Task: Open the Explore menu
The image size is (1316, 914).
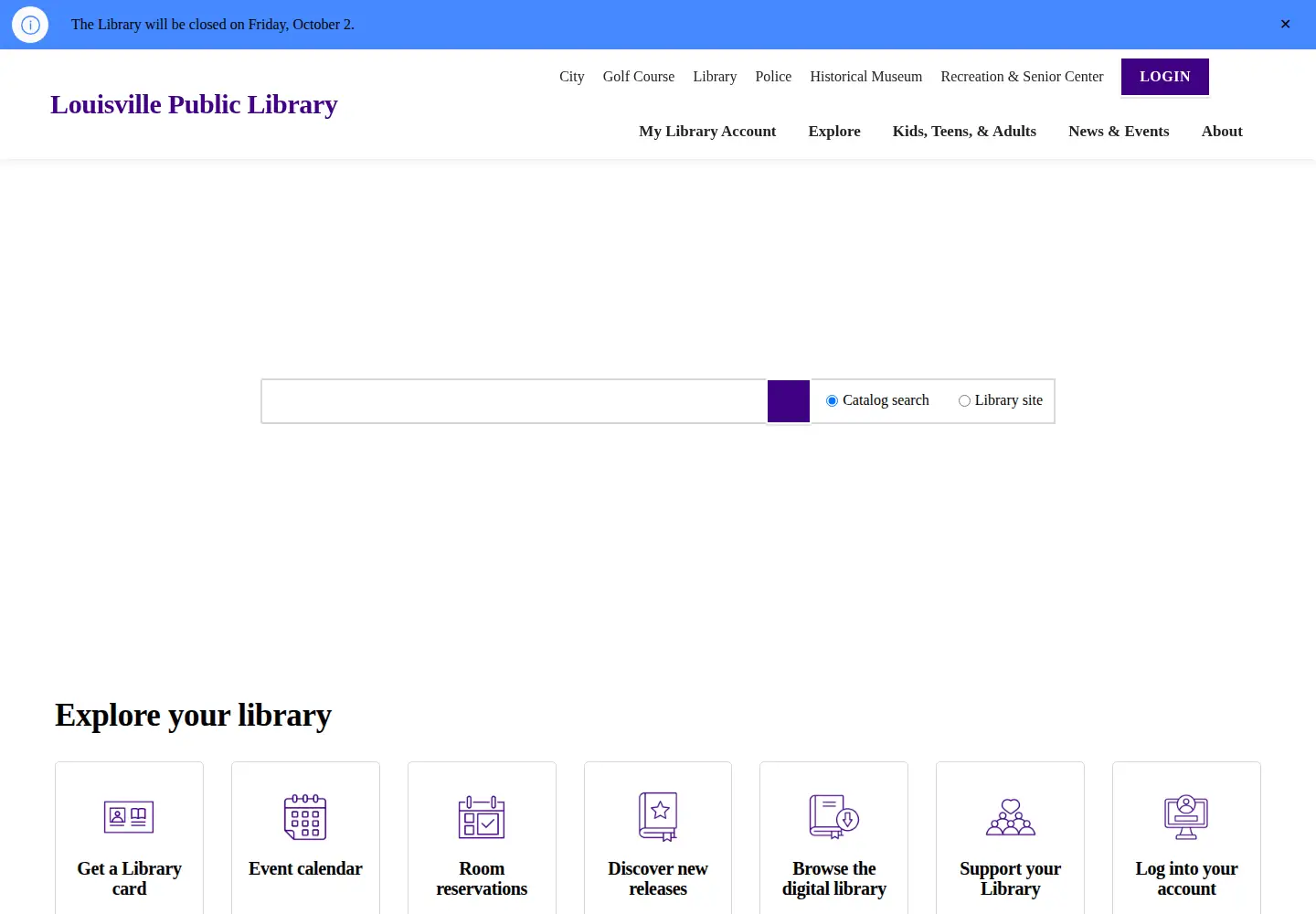Action: point(834,132)
